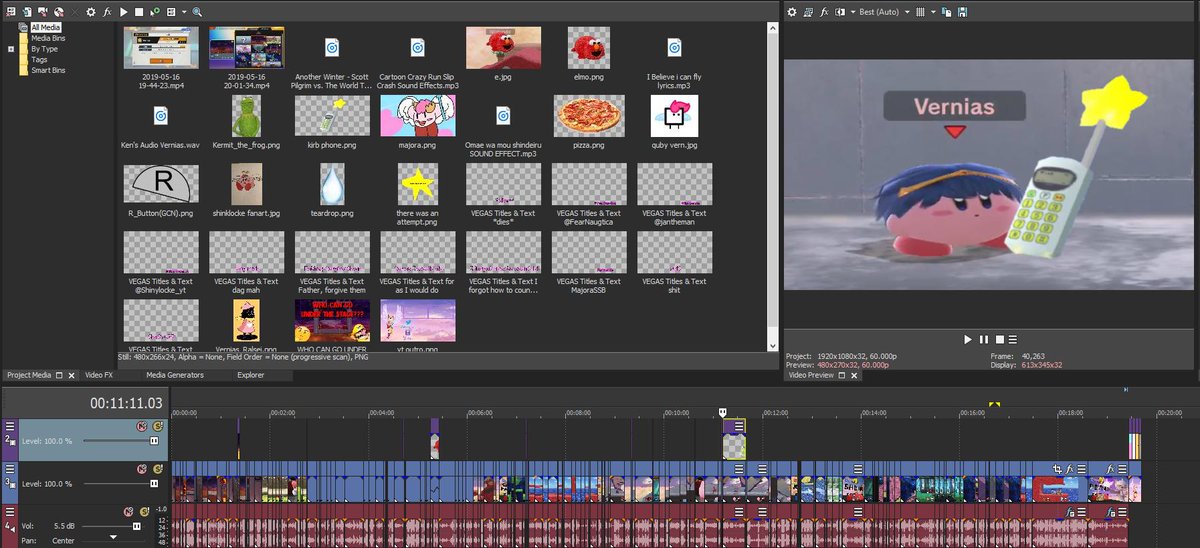Select Media Bins folder in tree
The image size is (1200, 548).
tap(48, 38)
